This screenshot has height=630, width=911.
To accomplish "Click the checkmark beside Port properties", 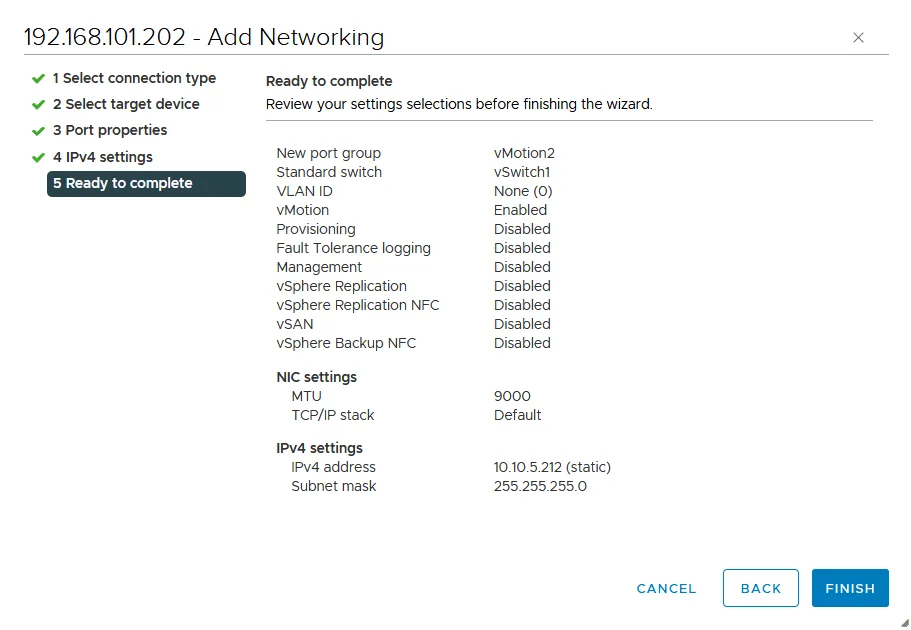I will (x=38, y=130).
